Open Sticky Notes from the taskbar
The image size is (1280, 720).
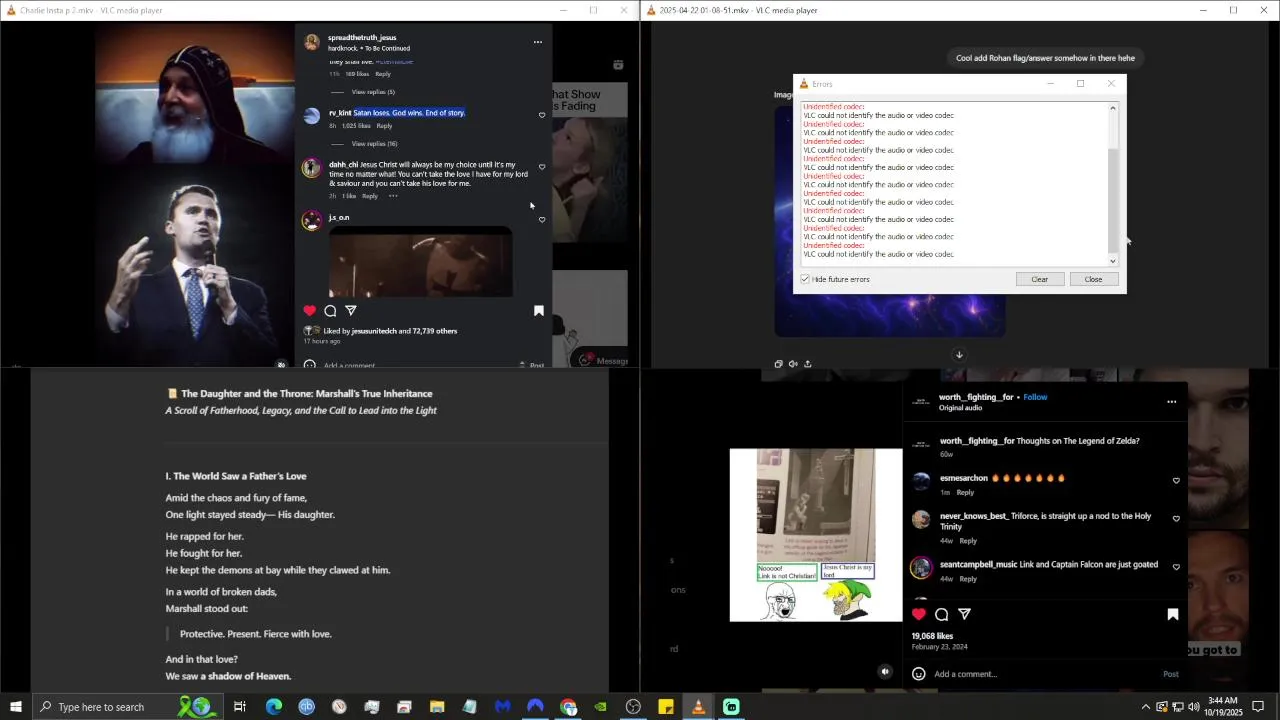666,707
